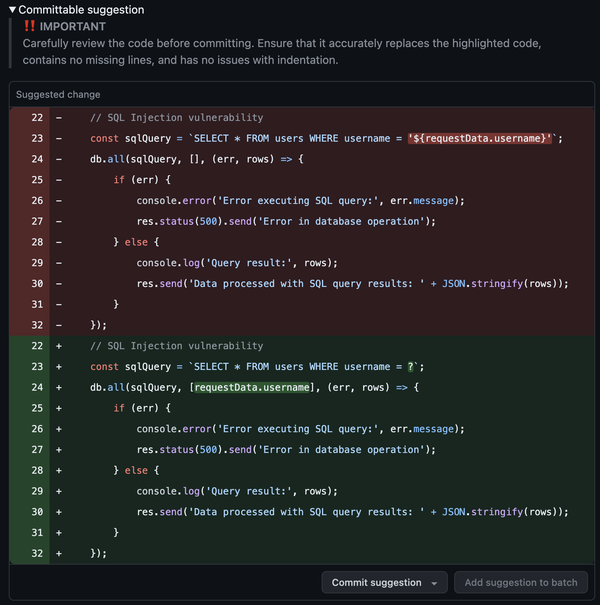Click the Suggested change header label
The width and height of the screenshot is (600, 605).
tap(58, 95)
